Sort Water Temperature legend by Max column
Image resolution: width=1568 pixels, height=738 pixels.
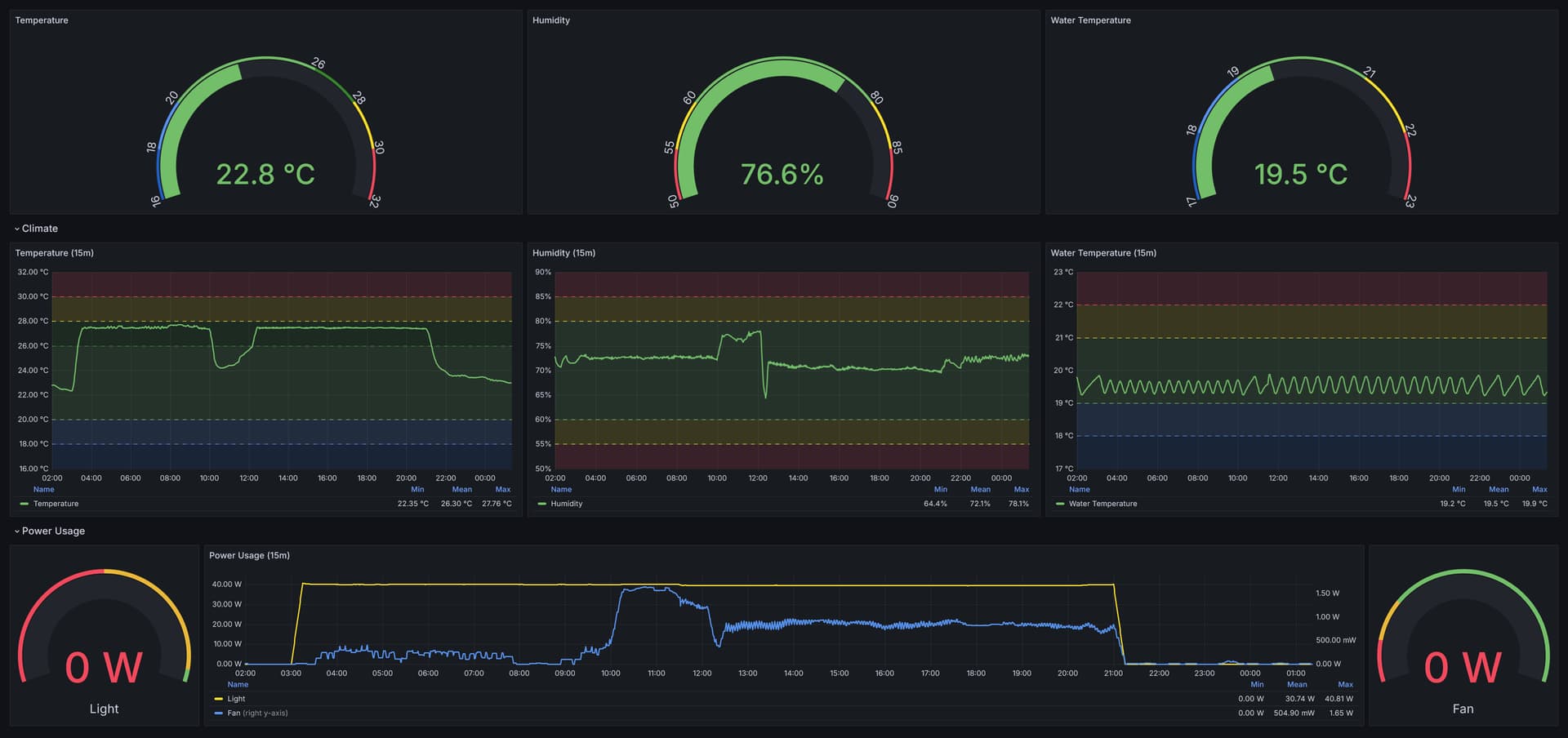(x=1539, y=490)
